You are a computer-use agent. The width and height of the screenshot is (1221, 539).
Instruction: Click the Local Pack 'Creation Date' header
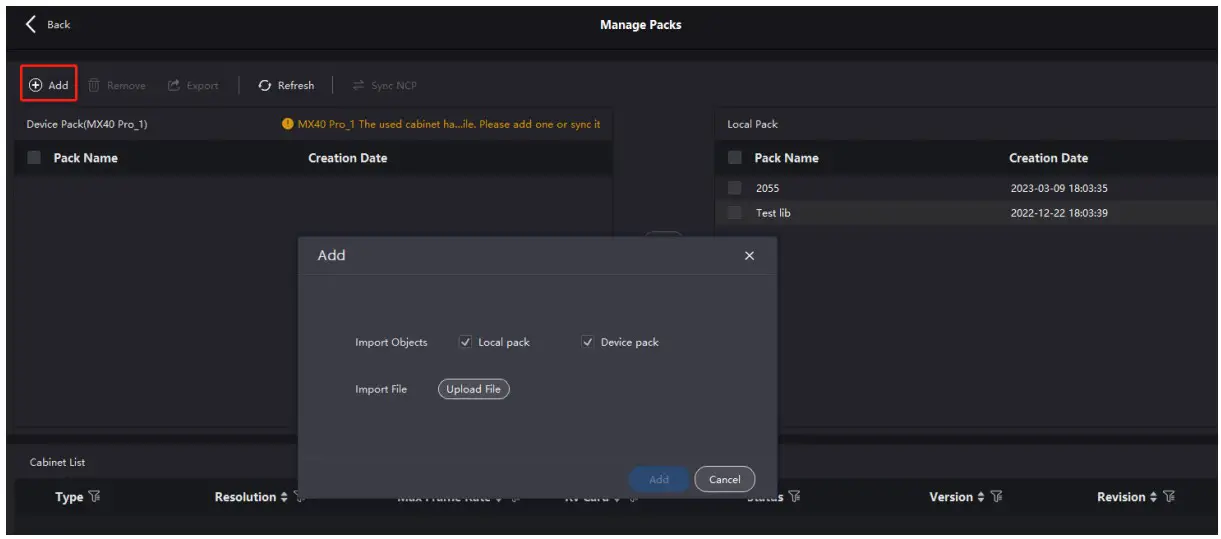point(1049,158)
